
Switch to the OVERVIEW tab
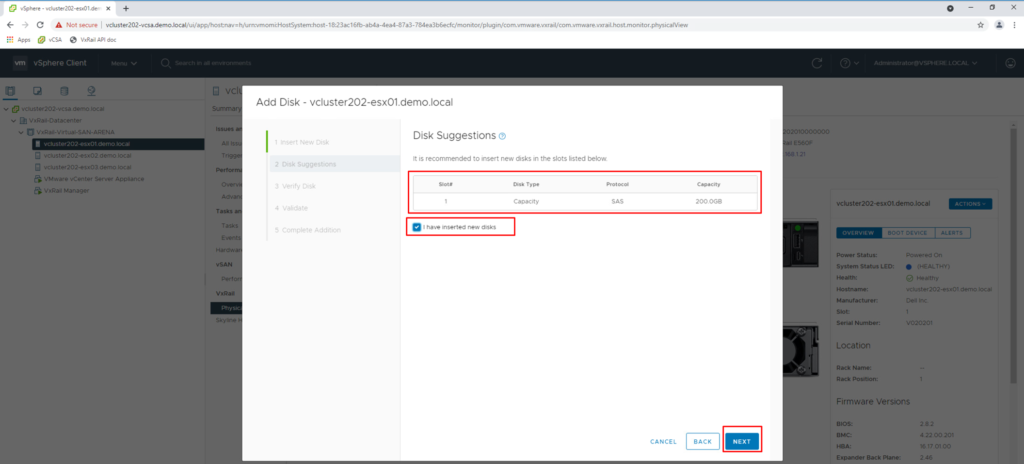click(x=858, y=233)
